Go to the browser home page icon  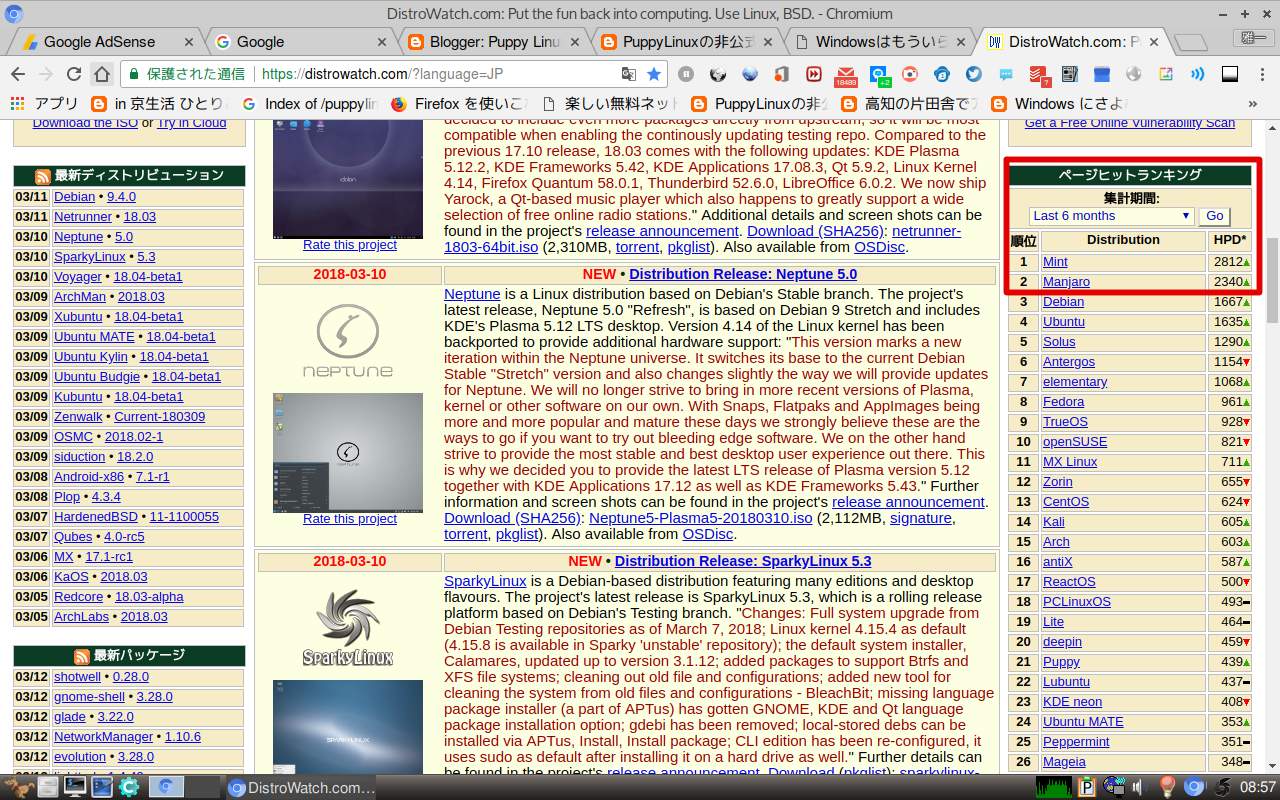tap(102, 74)
